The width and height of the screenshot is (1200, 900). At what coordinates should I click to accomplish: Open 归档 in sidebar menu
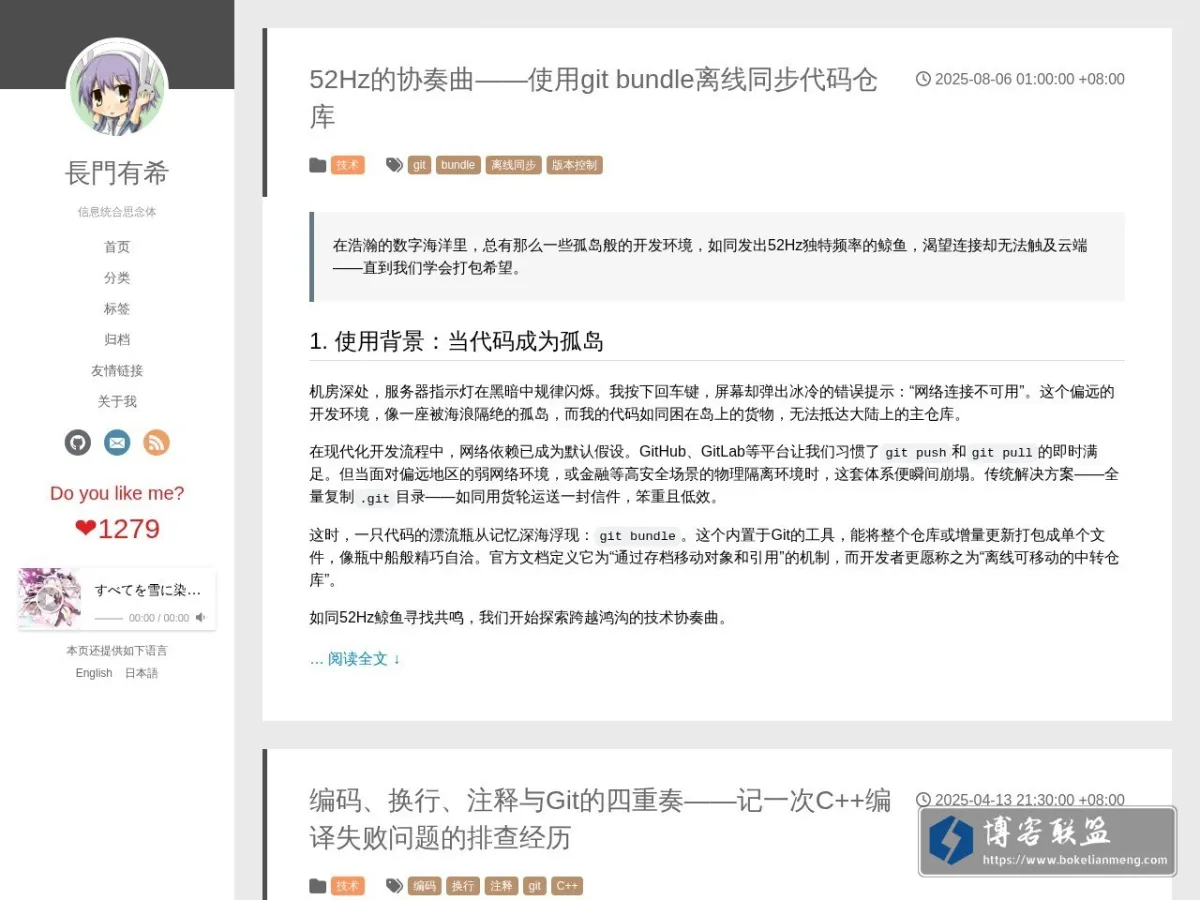(117, 340)
